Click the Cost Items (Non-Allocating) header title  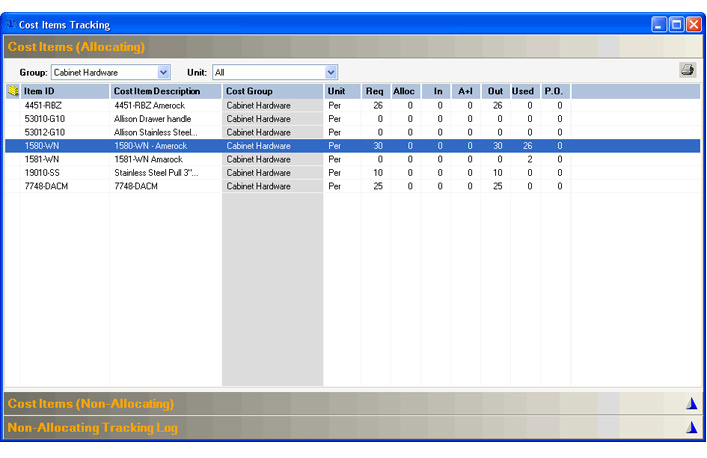(x=91, y=403)
